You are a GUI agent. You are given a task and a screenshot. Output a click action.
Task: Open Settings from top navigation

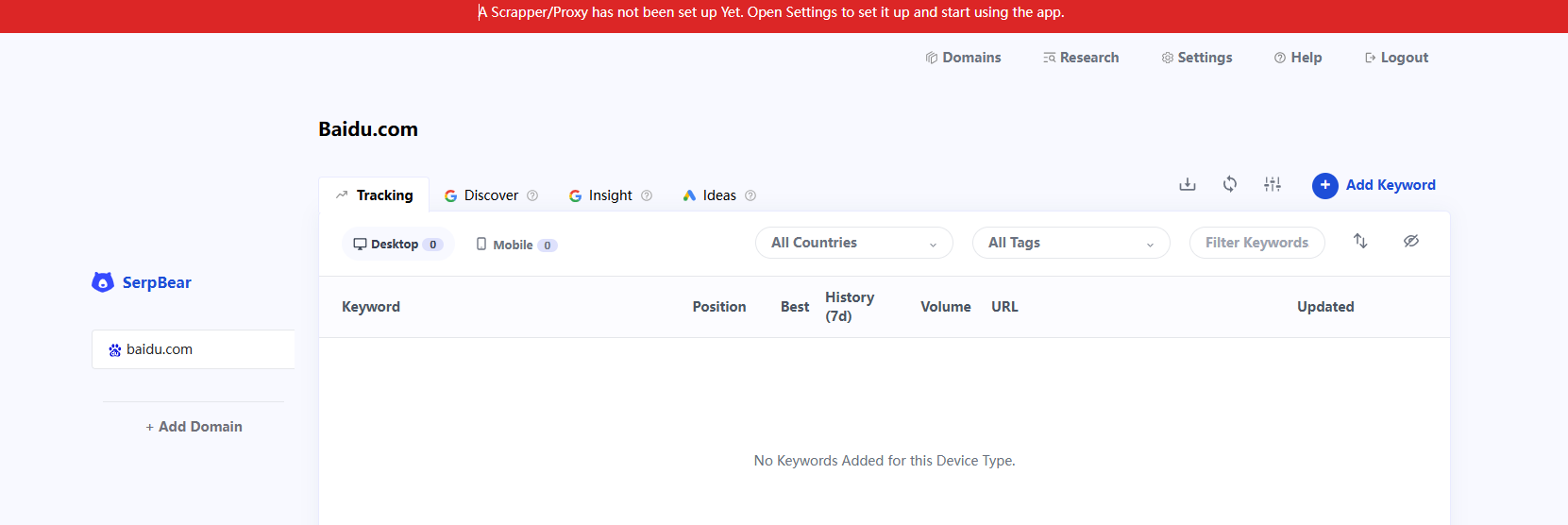tap(1197, 58)
